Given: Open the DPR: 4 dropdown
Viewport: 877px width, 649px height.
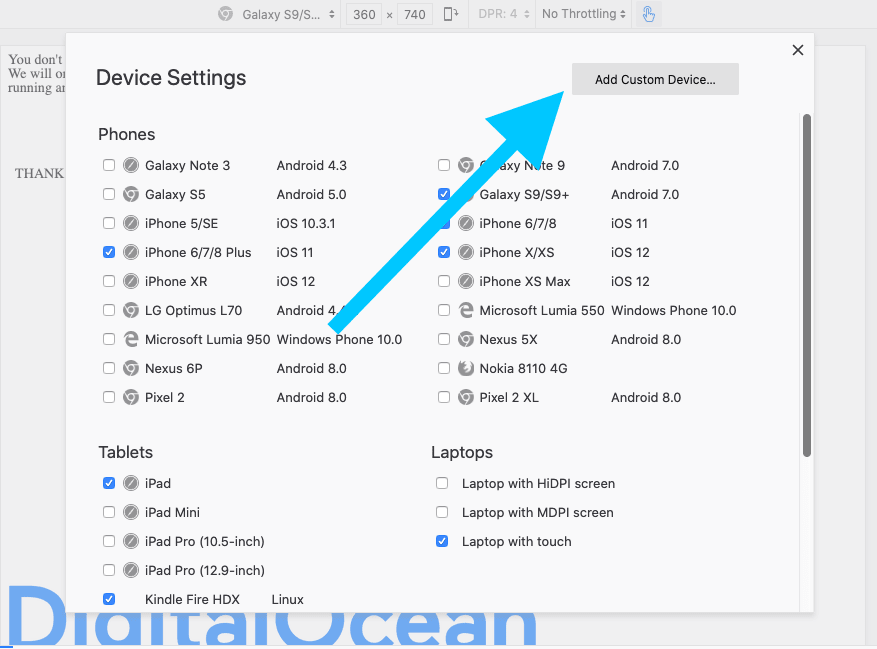Looking at the screenshot, I should [503, 15].
